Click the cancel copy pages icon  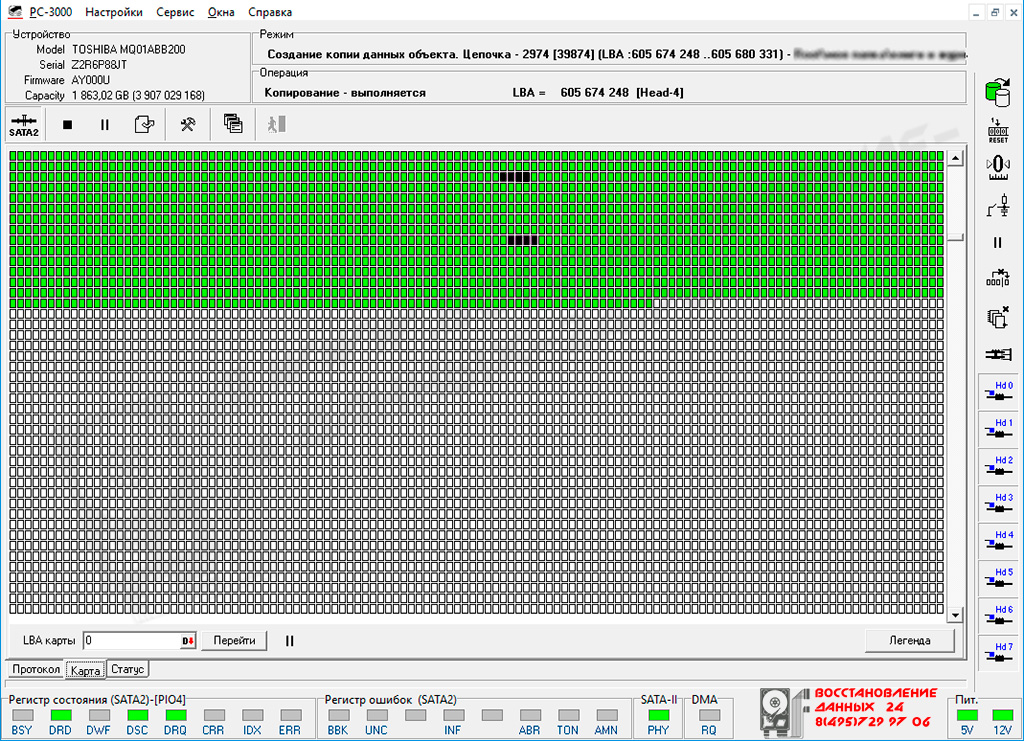pos(998,317)
